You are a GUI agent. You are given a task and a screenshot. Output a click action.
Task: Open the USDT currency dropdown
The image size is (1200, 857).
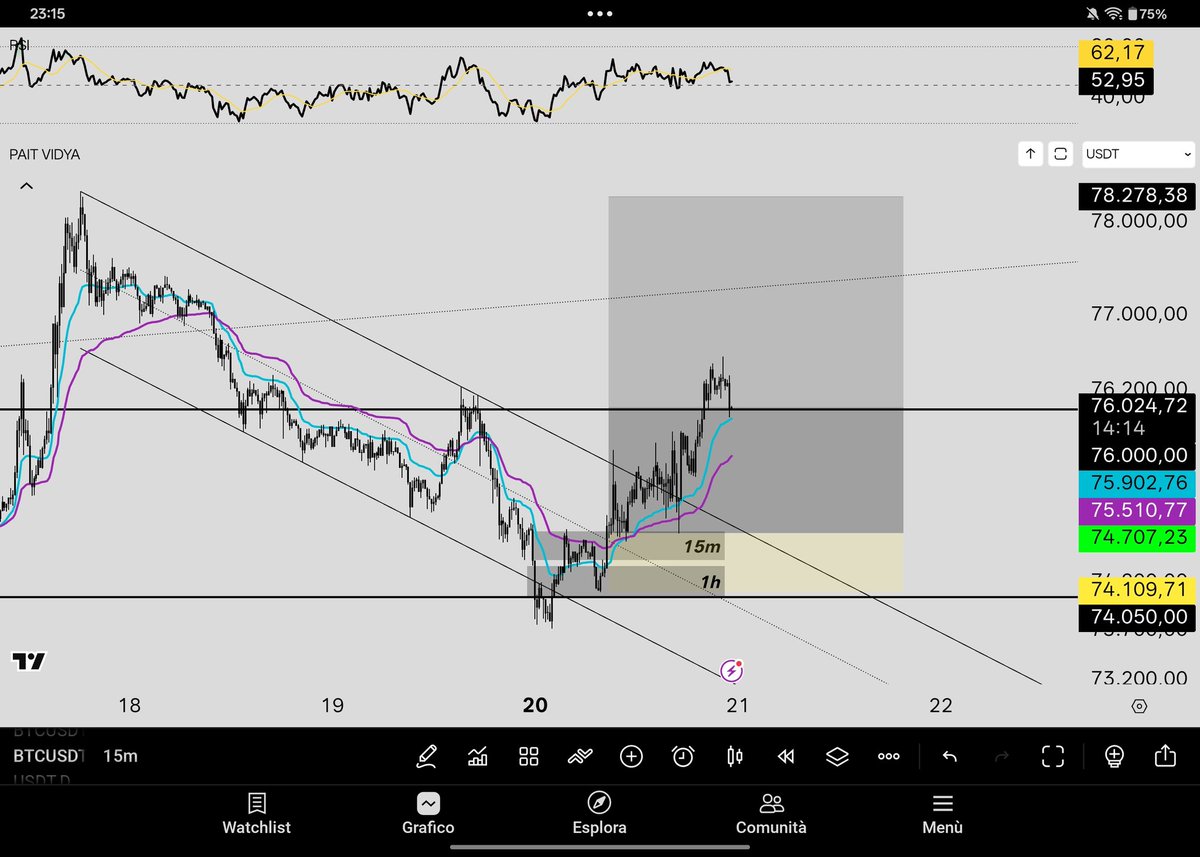tap(1138, 154)
